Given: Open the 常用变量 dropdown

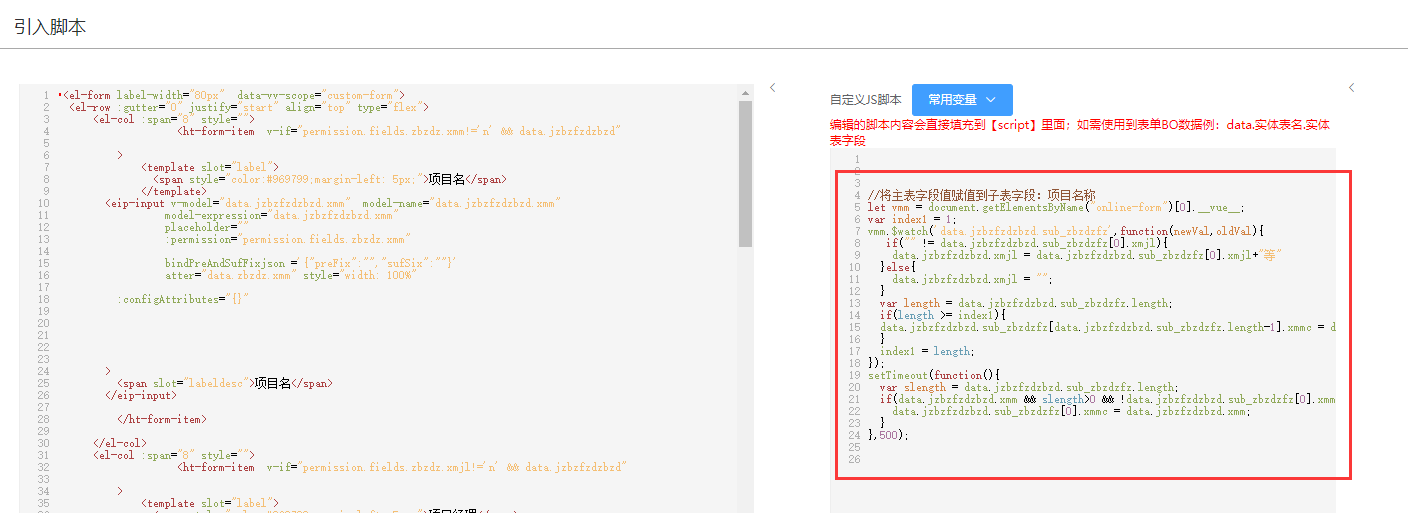Looking at the screenshot, I should pyautogui.click(x=962, y=100).
